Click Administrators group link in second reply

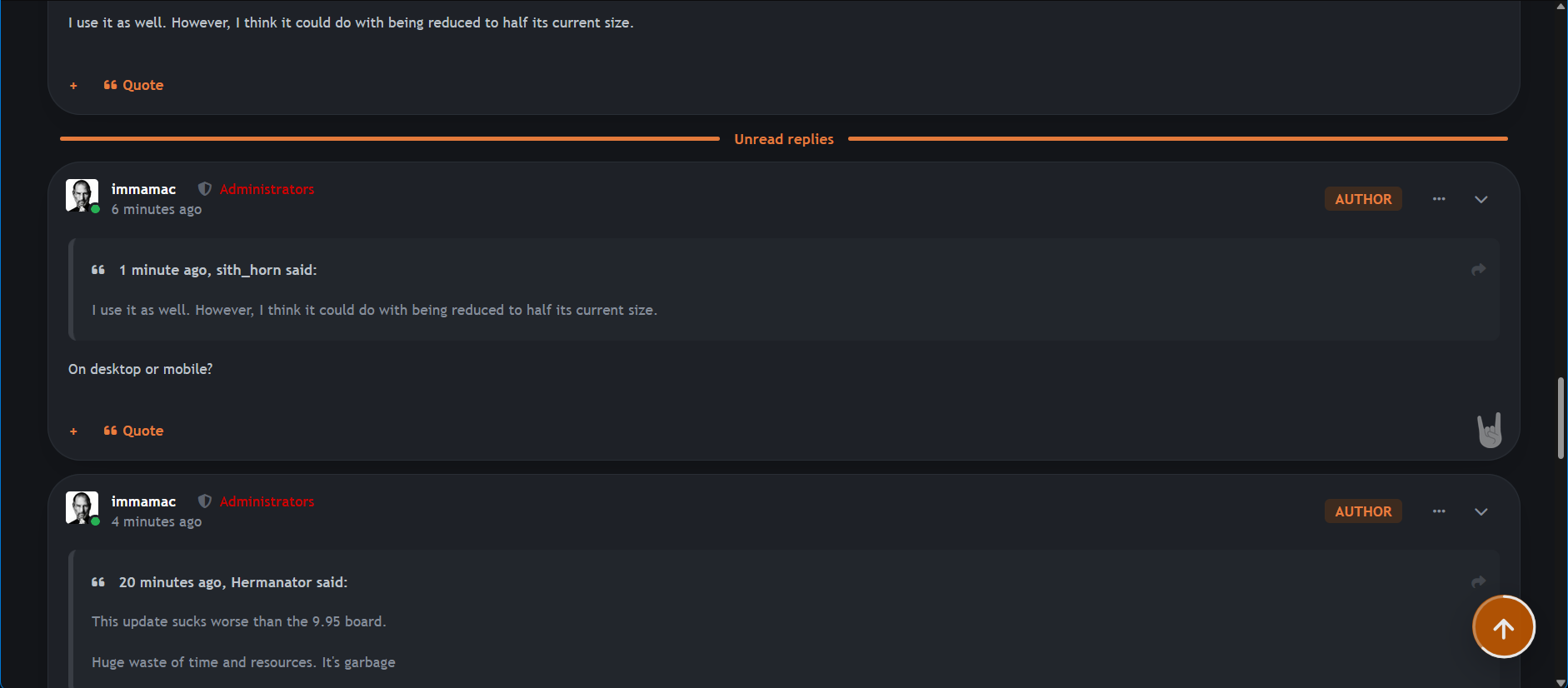[x=267, y=501]
